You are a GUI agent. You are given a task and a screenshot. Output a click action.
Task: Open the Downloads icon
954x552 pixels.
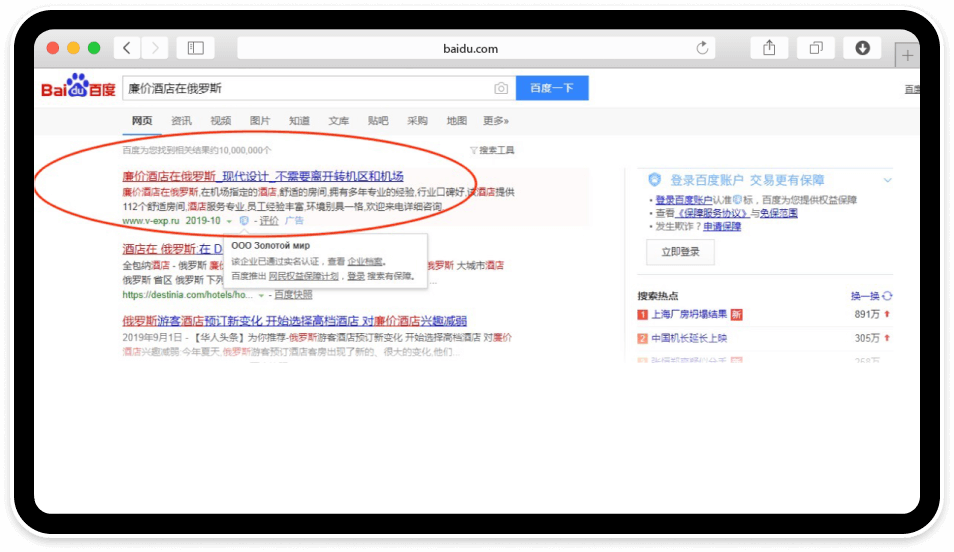click(x=862, y=48)
